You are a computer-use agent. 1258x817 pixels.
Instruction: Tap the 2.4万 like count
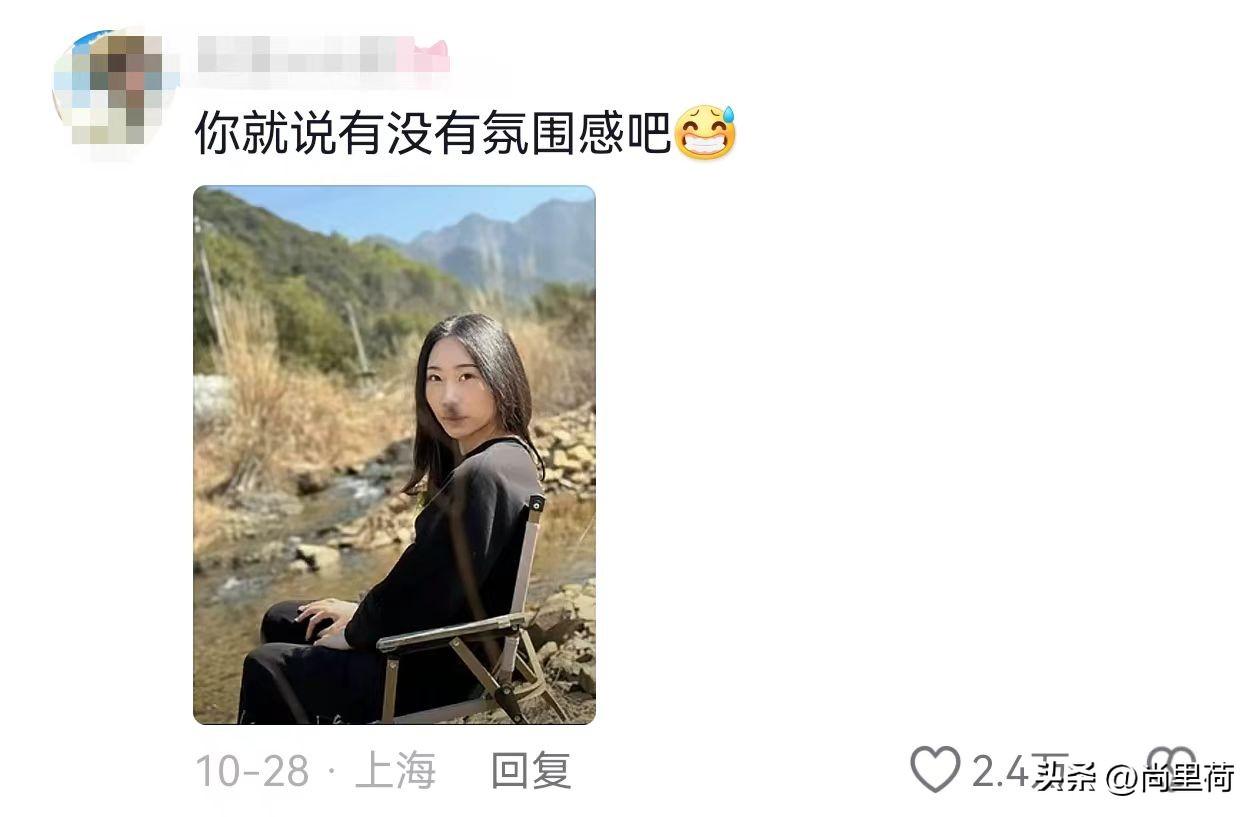coord(1008,771)
